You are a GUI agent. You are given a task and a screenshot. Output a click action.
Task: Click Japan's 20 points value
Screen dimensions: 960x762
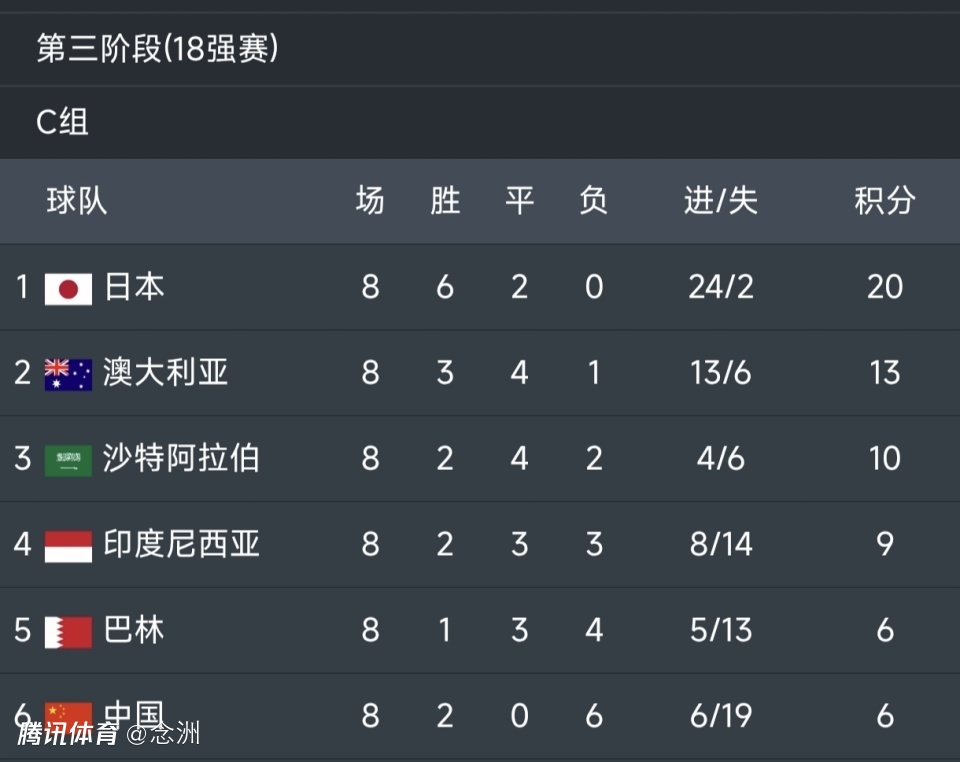click(x=884, y=288)
